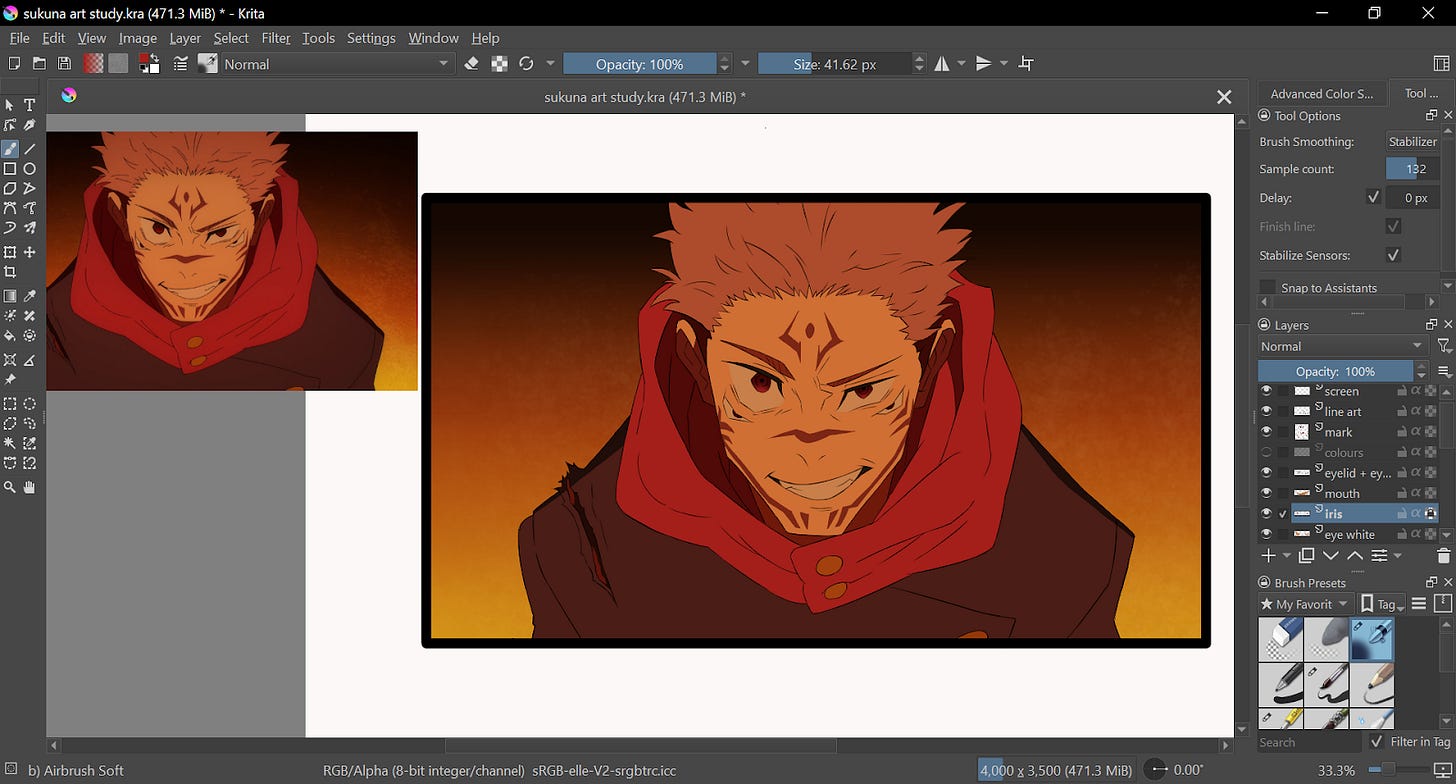Viewport: 1456px width, 784px height.
Task: Toggle eraser mode in toolbar
Action: (x=472, y=64)
